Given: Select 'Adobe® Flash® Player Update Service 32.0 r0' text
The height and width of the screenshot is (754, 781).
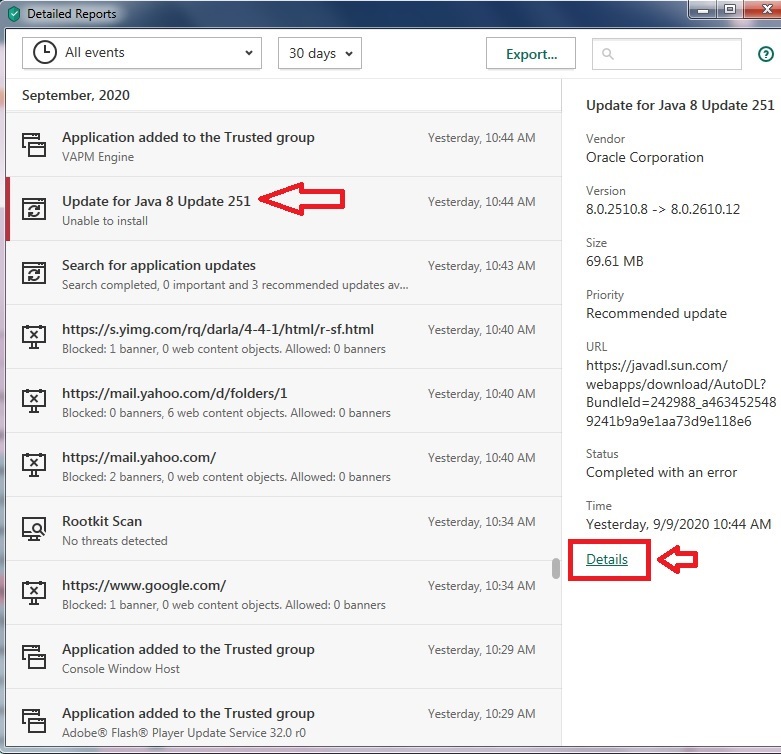Looking at the screenshot, I should (184, 733).
